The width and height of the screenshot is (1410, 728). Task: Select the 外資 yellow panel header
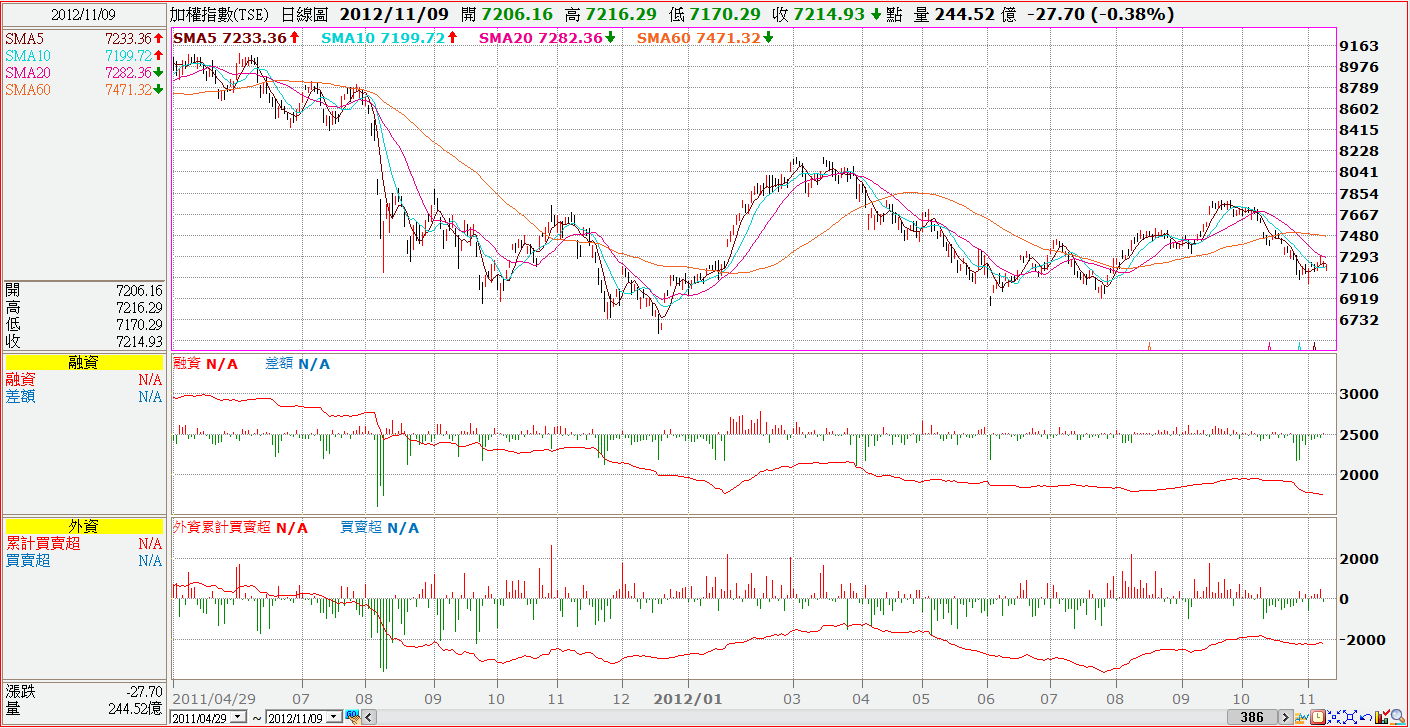83,526
